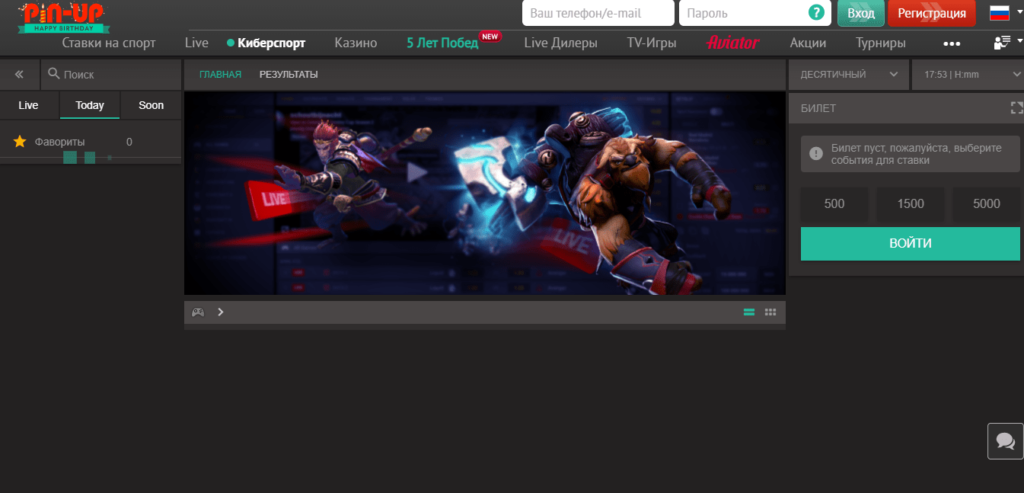Open Live Дилеры section

[561, 43]
